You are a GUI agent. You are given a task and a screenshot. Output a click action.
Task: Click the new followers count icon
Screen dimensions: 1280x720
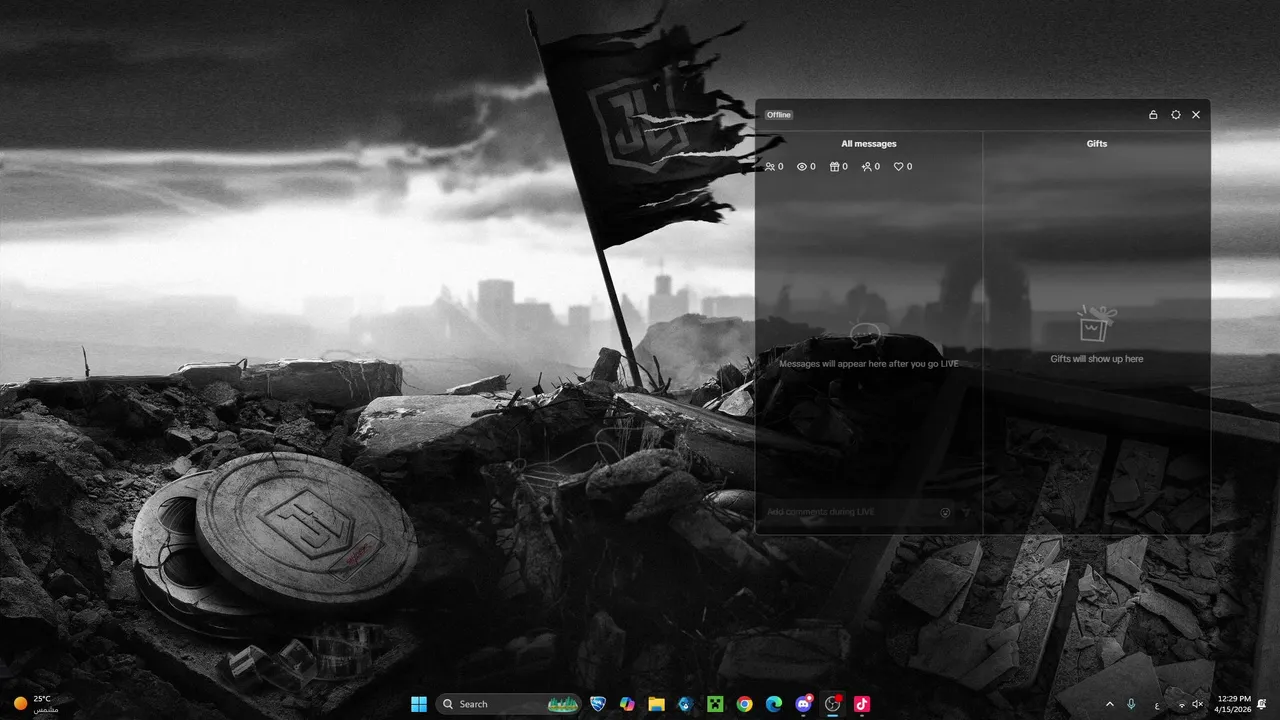point(867,167)
